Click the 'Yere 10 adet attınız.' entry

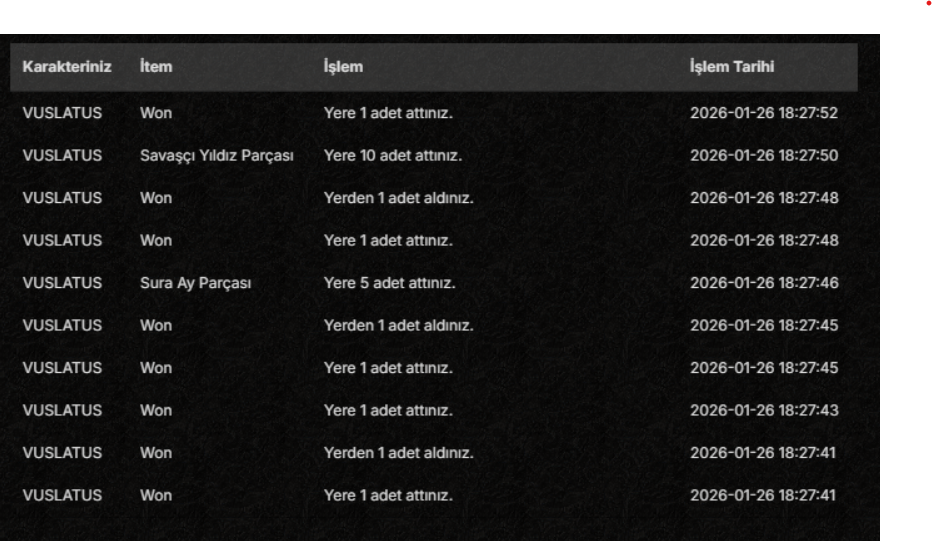pos(392,156)
